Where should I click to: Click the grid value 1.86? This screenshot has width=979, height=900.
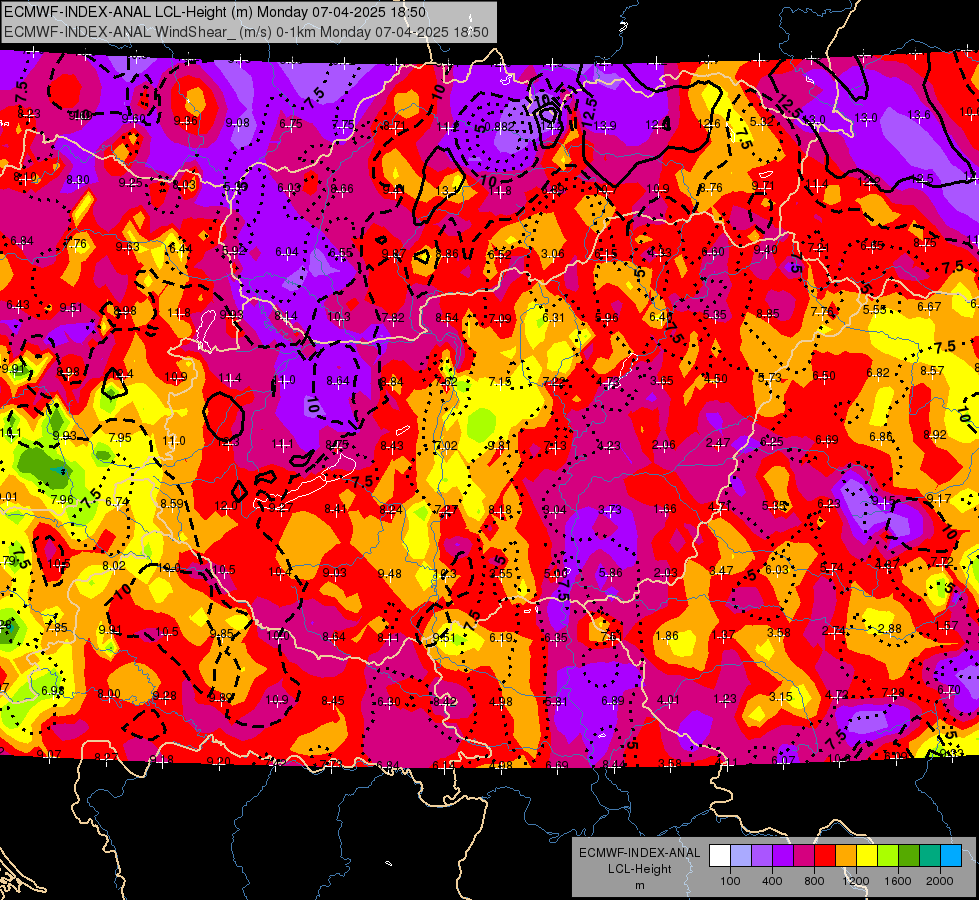click(x=666, y=636)
